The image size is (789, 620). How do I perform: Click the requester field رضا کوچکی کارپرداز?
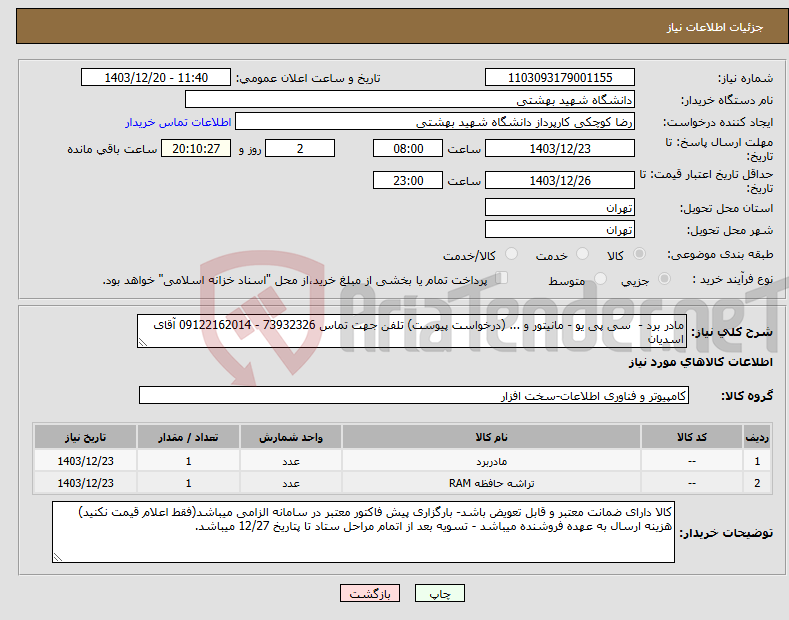(435, 122)
